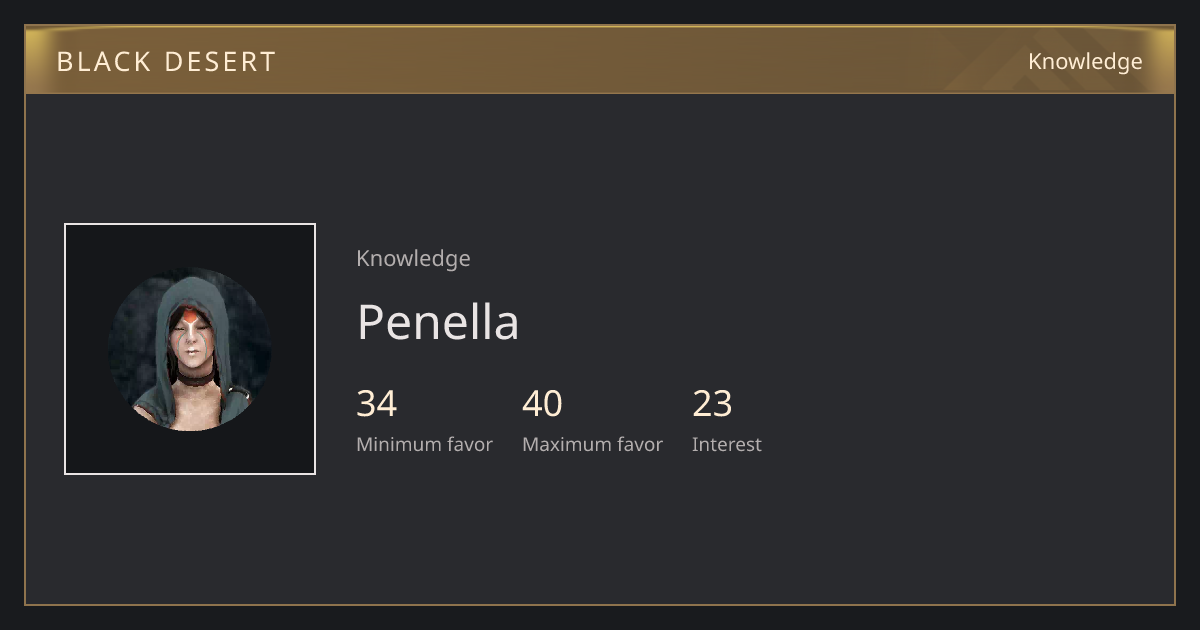This screenshot has height=630, width=1200.
Task: Click the interest value 23
Action: coord(712,404)
